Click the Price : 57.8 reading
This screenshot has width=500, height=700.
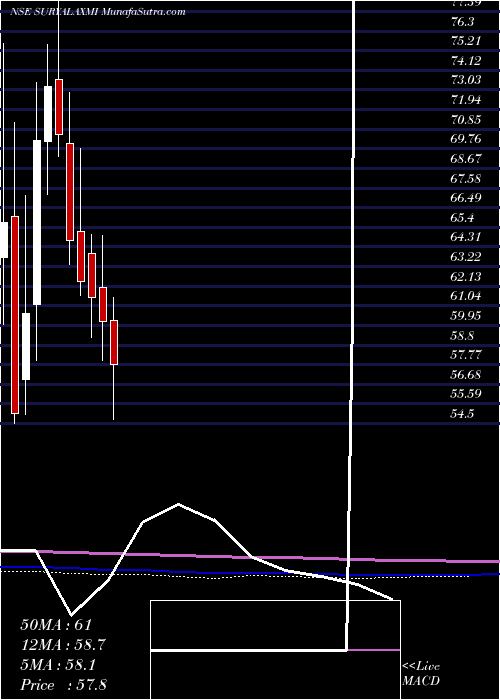point(63,684)
